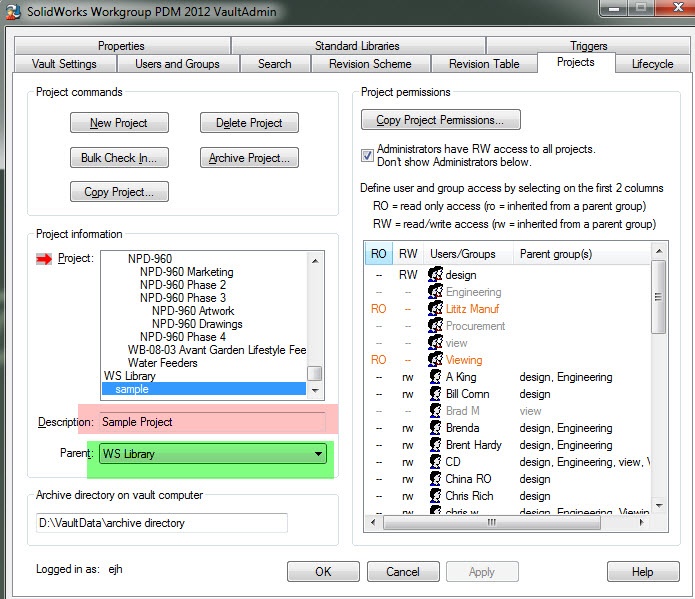695x599 pixels.
Task: Open the Search tab
Action: click(x=275, y=64)
